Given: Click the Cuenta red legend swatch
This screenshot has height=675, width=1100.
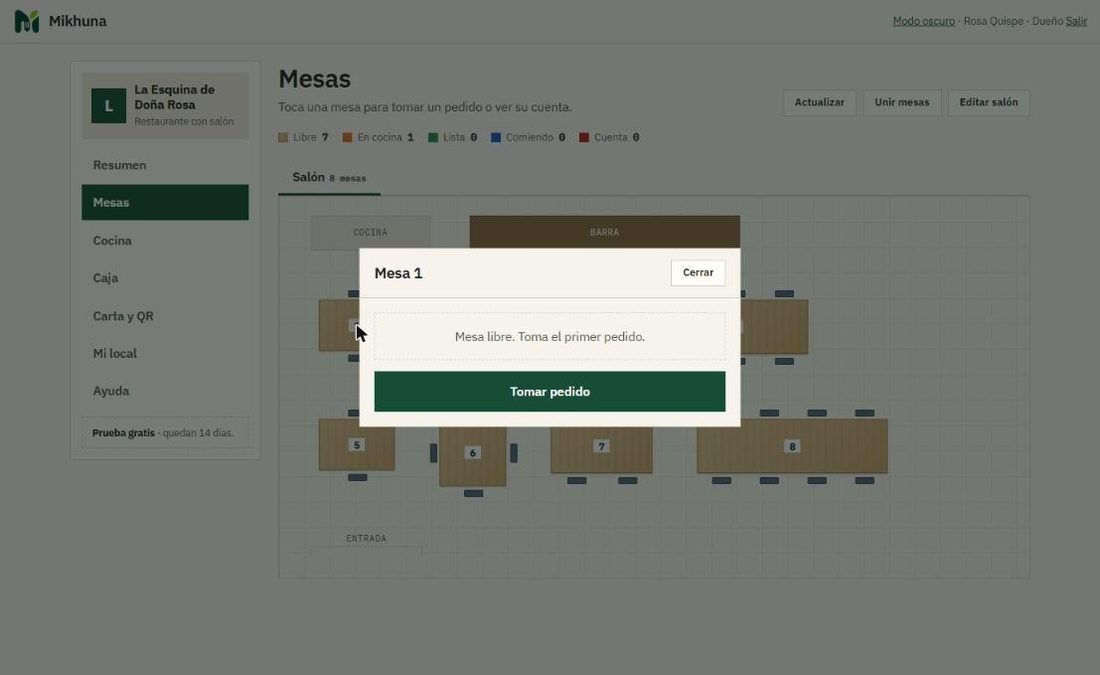Looking at the screenshot, I should tap(584, 138).
